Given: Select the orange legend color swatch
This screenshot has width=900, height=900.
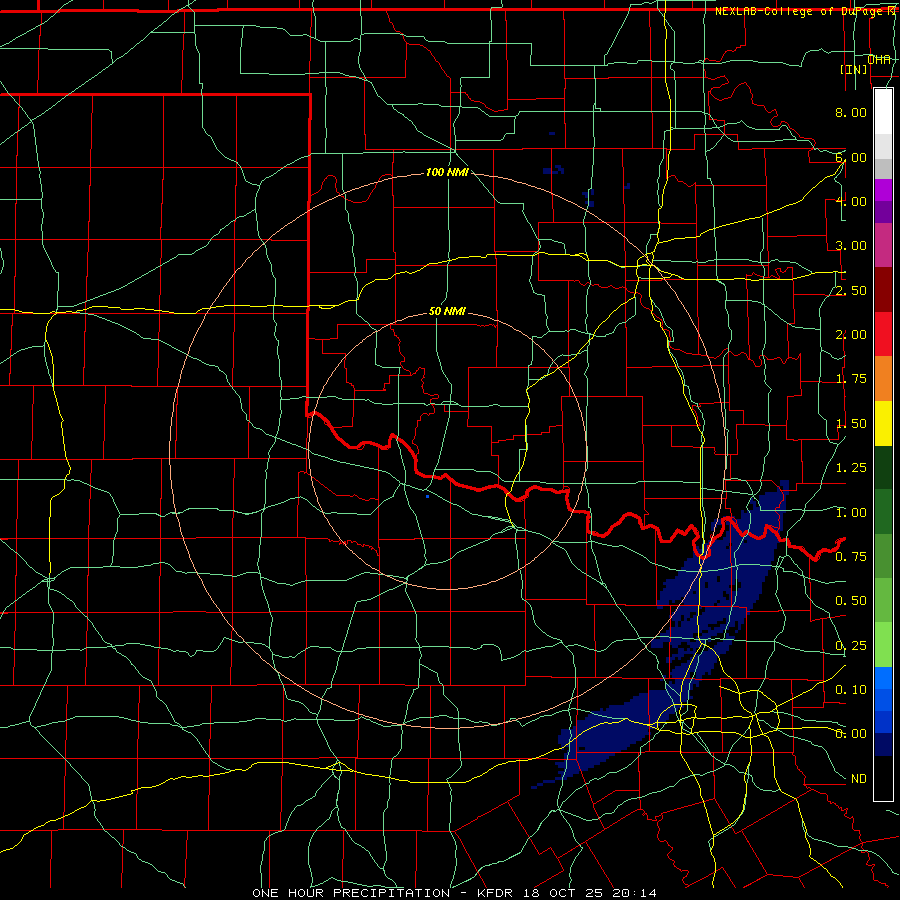Looking at the screenshot, I should pyautogui.click(x=883, y=379).
